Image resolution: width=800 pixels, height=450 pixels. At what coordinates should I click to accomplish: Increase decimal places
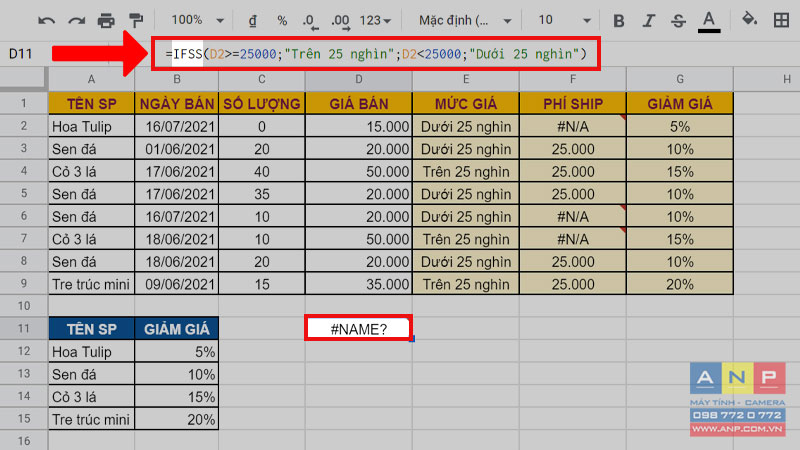coord(340,21)
